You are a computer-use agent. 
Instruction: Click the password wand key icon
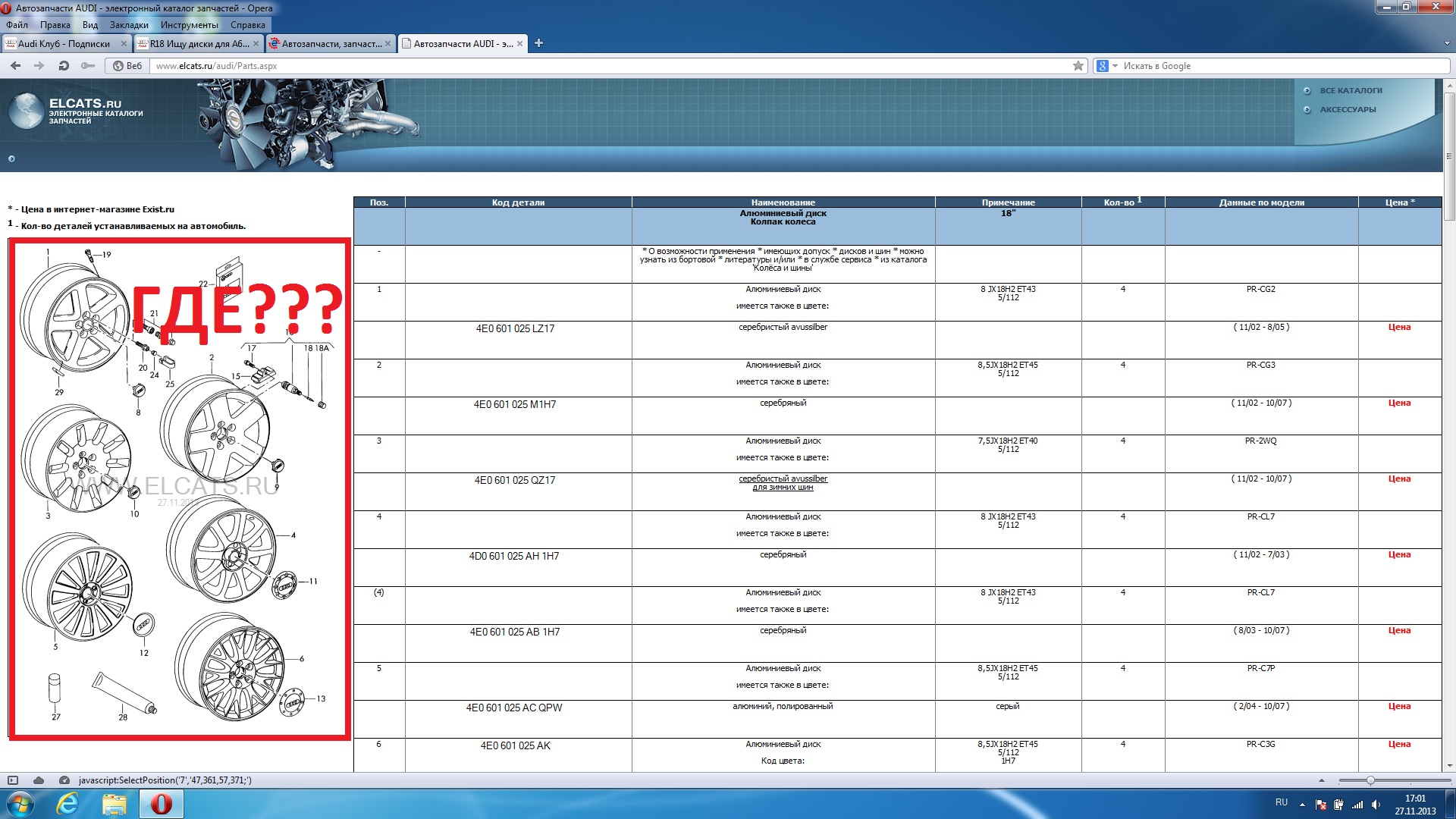[x=88, y=66]
